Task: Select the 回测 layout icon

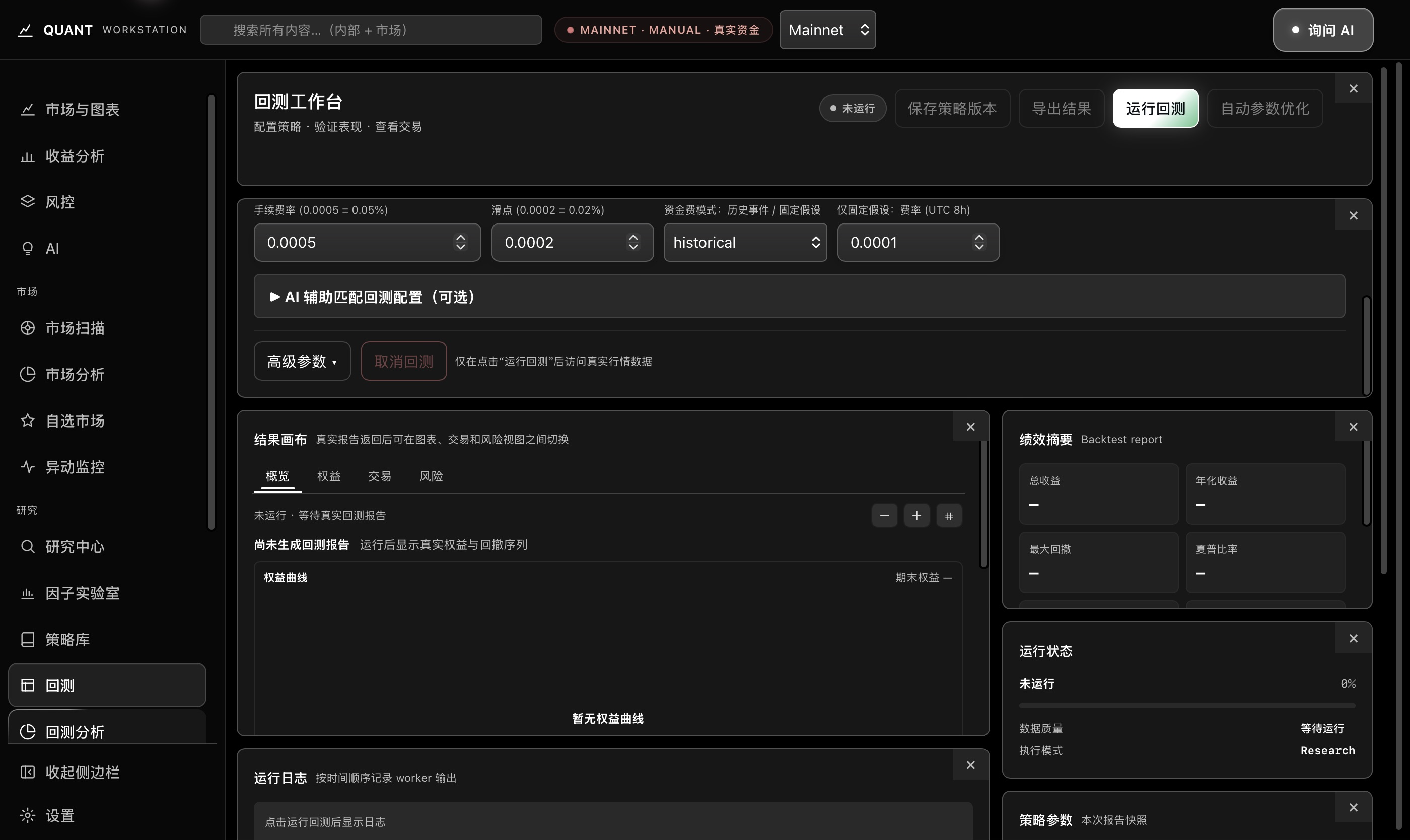Action: point(27,685)
